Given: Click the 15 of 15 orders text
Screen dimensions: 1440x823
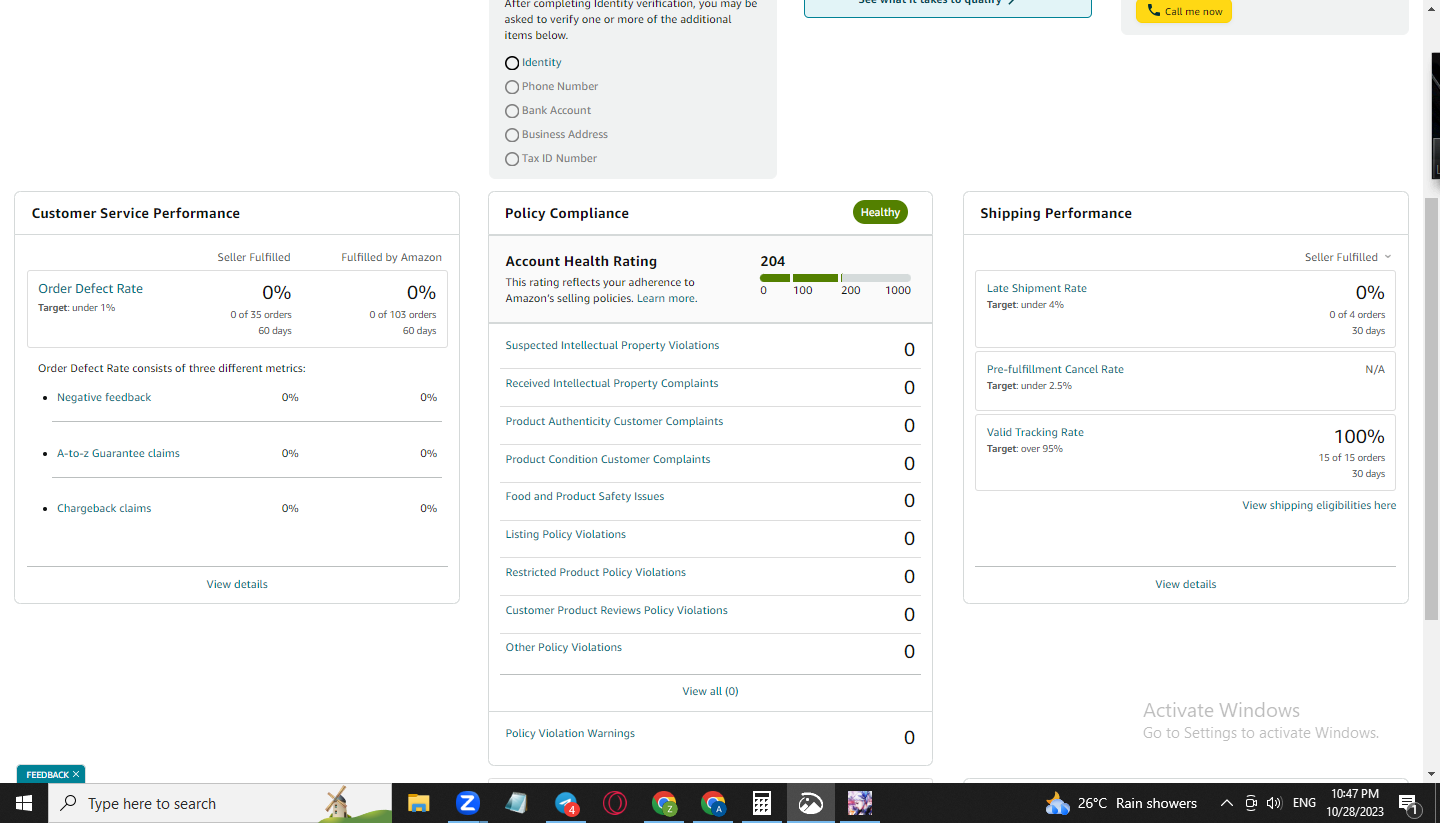Looking at the screenshot, I should (x=1352, y=458).
